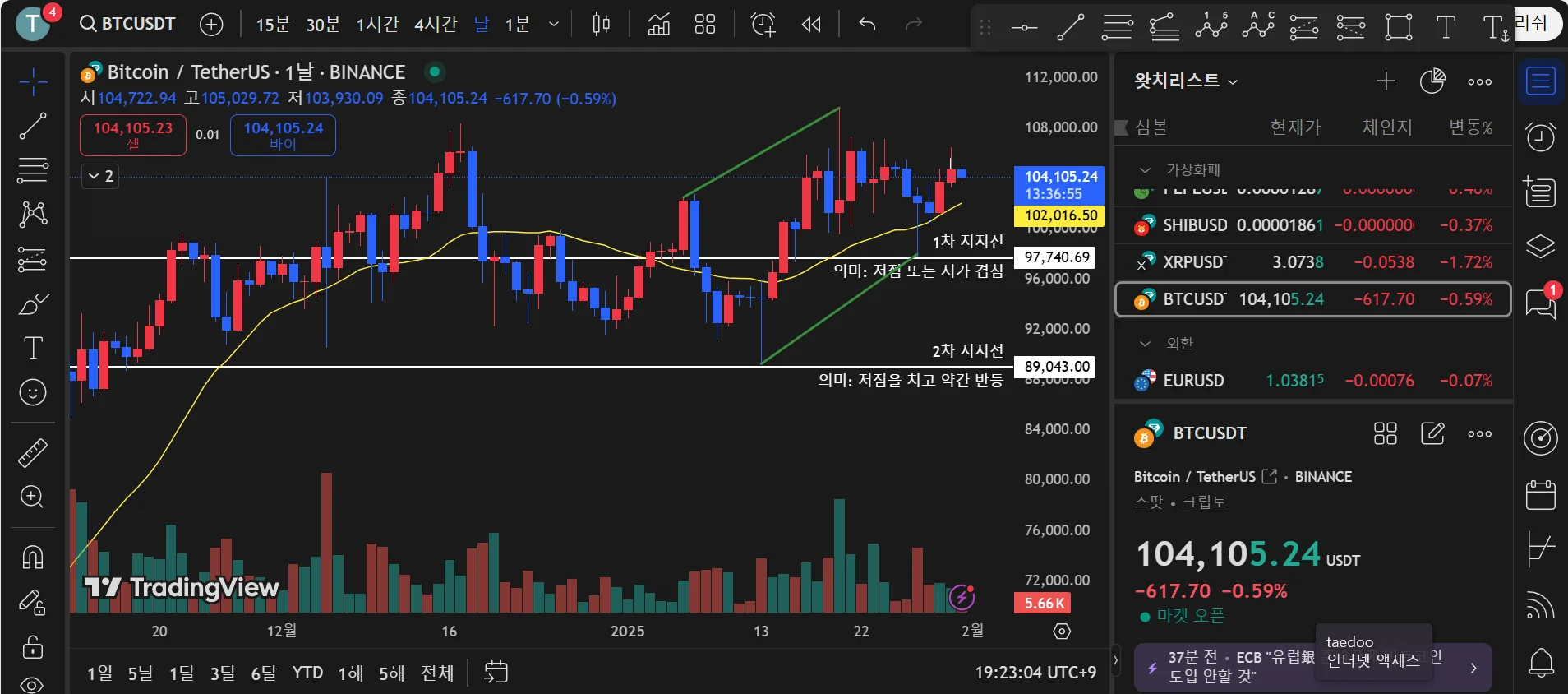Add a symbol to the watchlist
The image size is (1568, 694).
tap(1386, 81)
